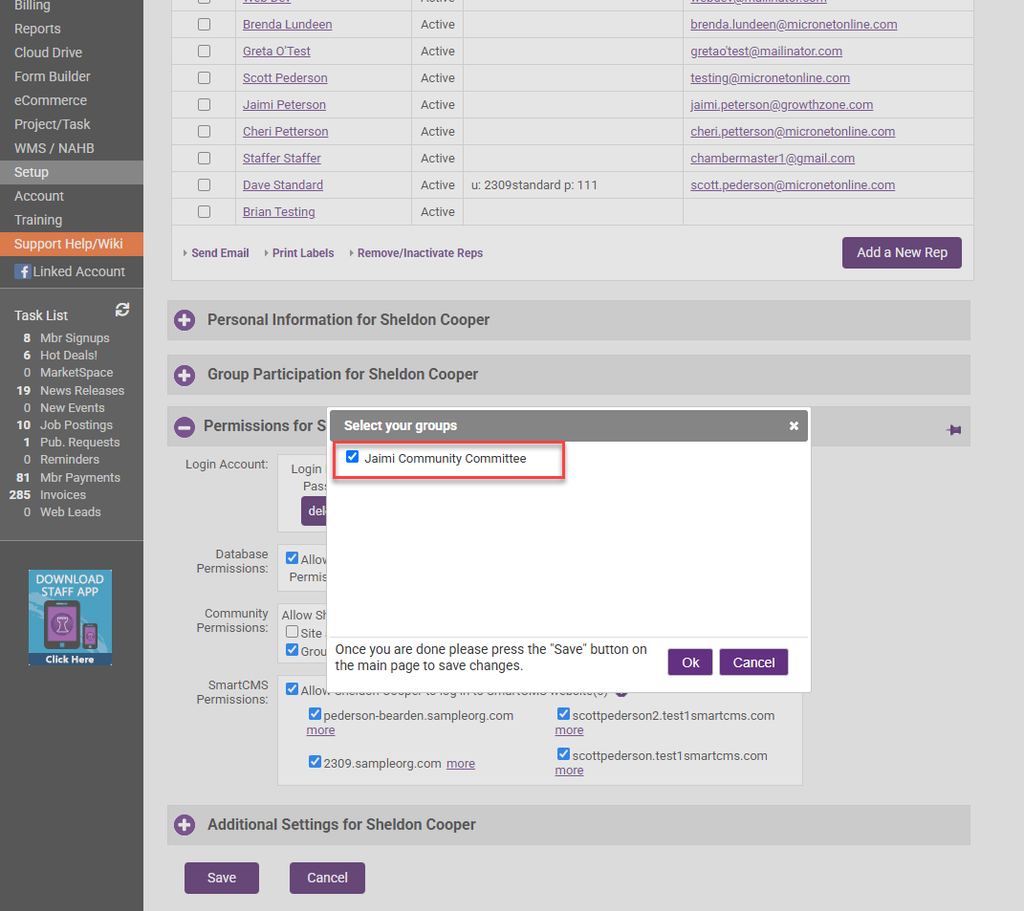Click the main page Save button

(221, 878)
